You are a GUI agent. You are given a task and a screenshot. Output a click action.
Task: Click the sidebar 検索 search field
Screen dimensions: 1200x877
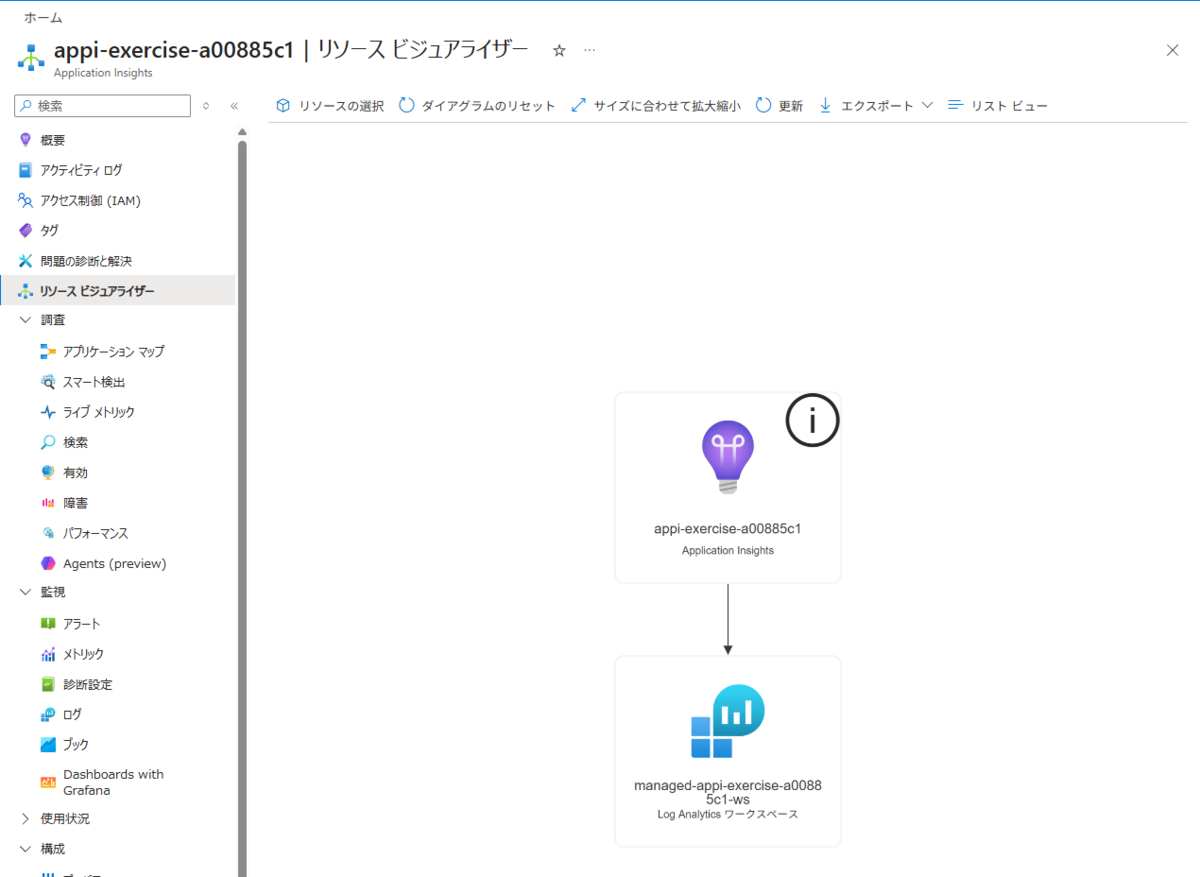[x=102, y=105]
